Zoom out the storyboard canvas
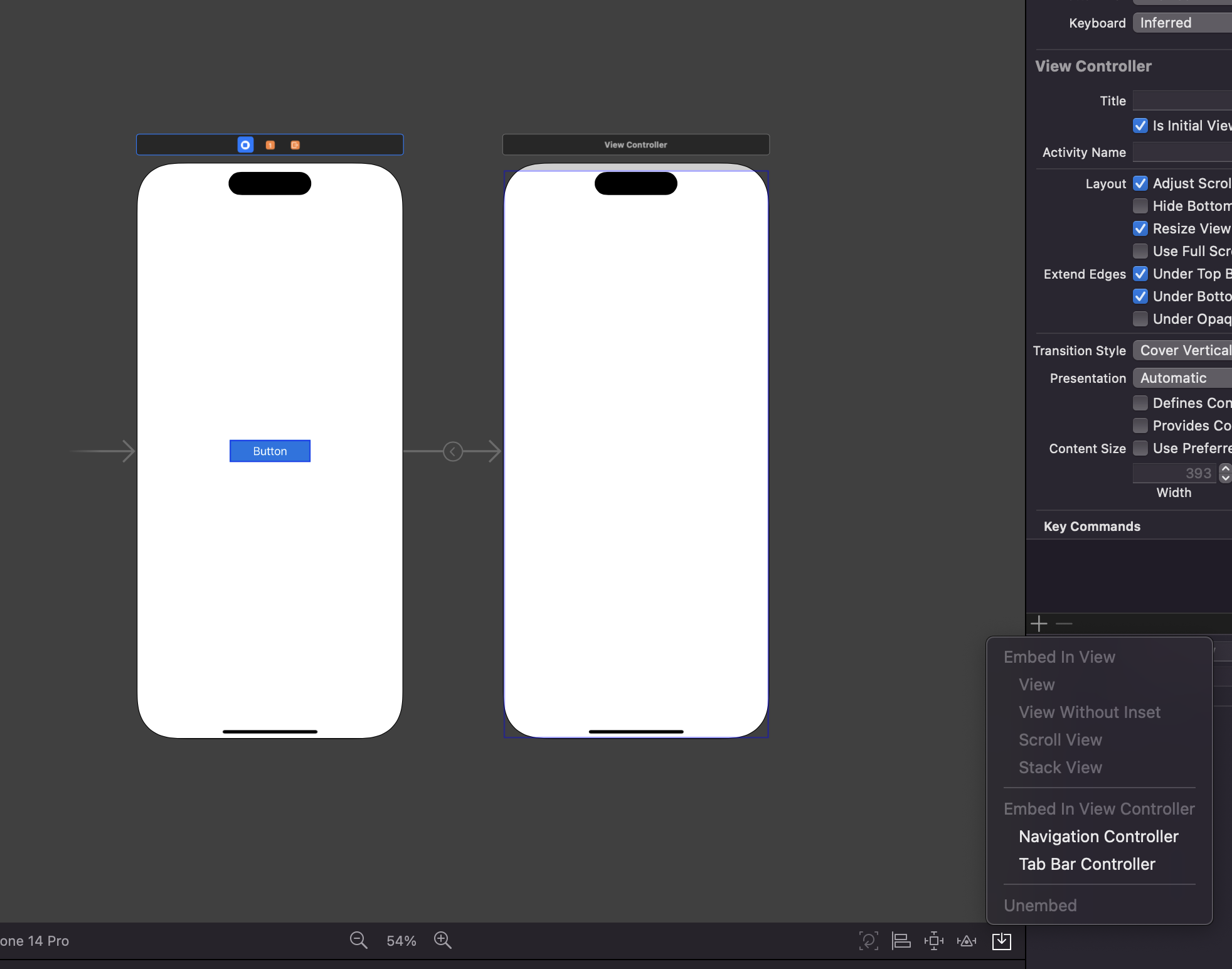 click(x=359, y=940)
